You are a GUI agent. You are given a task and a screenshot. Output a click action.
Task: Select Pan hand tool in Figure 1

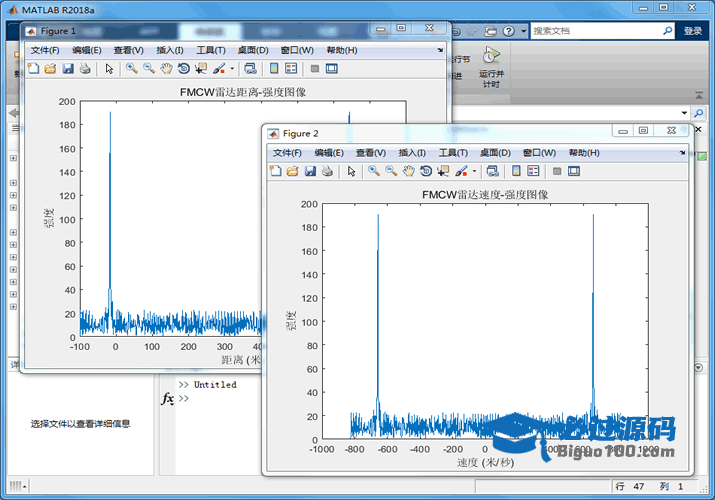click(166, 69)
